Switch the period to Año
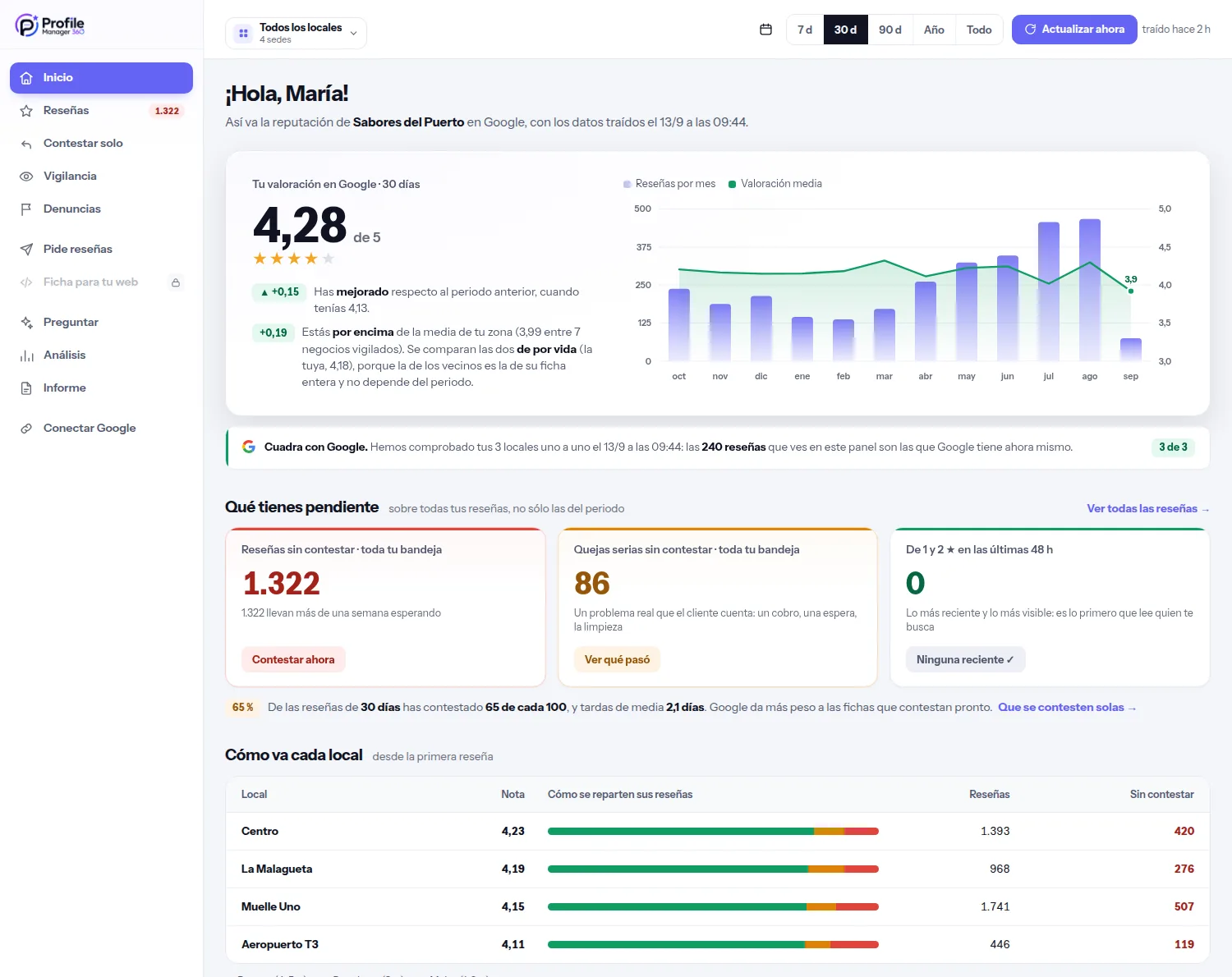The width and height of the screenshot is (1232, 977). coord(934,30)
